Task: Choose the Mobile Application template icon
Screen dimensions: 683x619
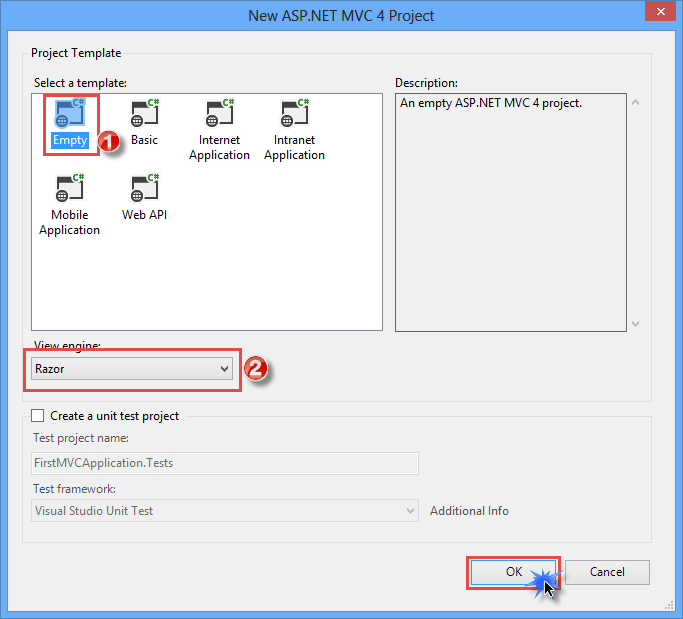Action: point(70,188)
